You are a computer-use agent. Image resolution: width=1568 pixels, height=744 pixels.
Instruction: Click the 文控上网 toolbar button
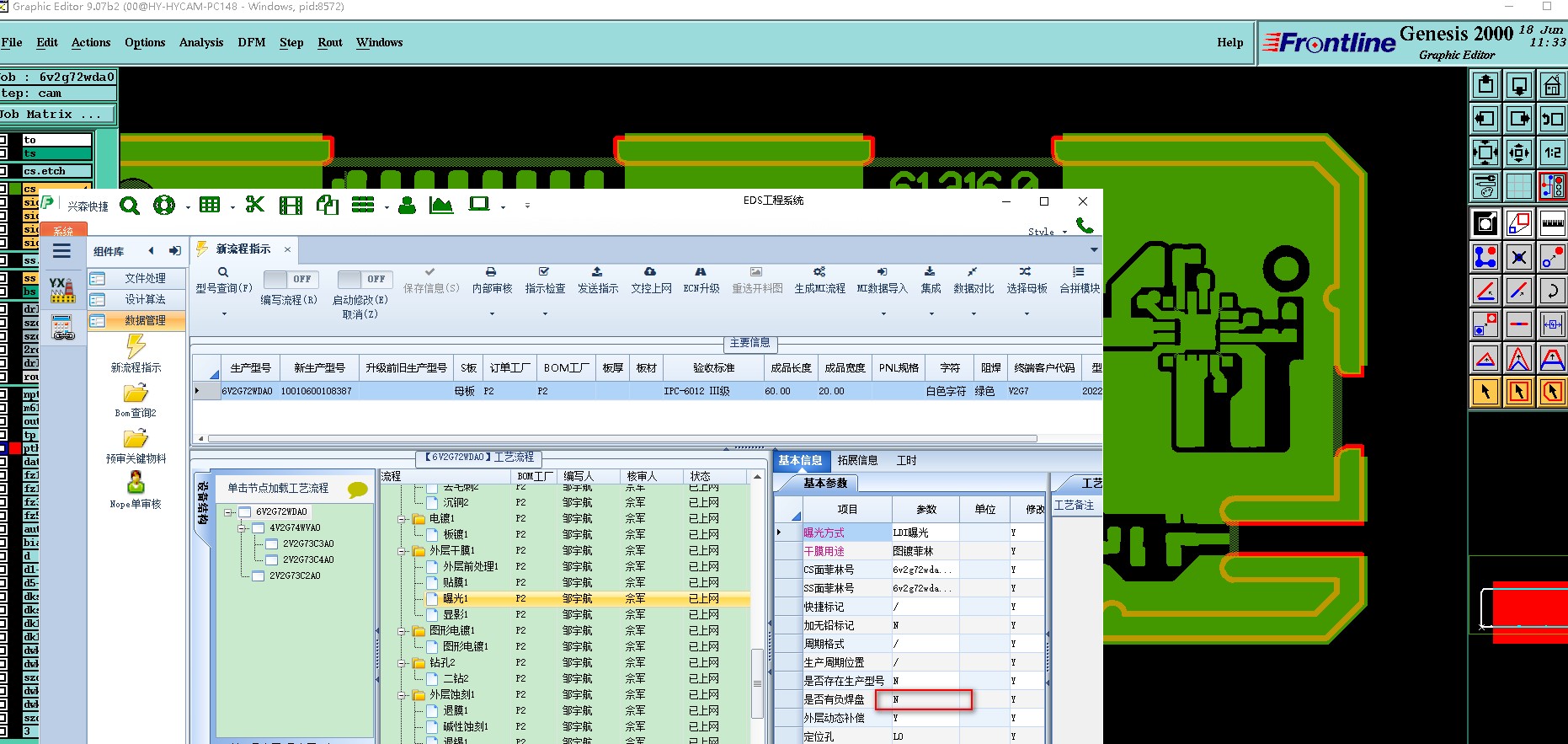(x=651, y=281)
